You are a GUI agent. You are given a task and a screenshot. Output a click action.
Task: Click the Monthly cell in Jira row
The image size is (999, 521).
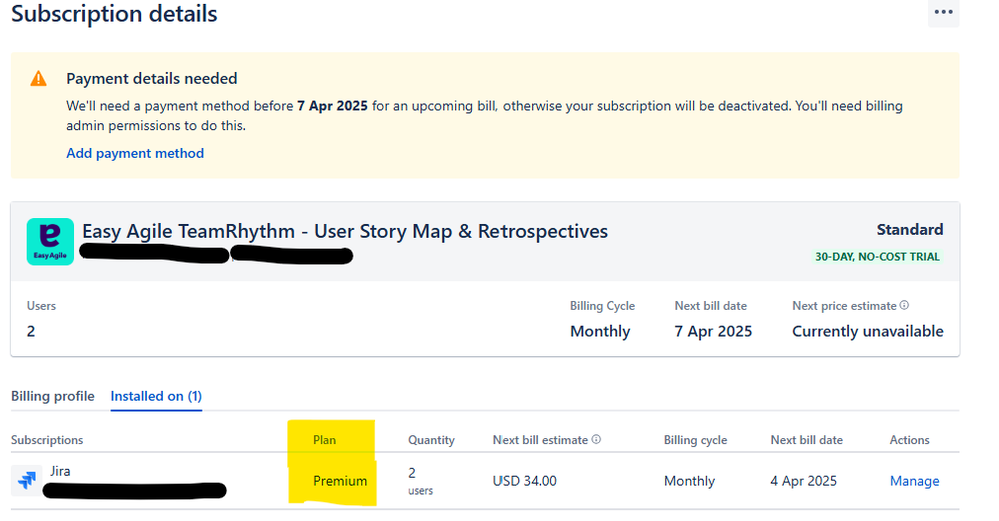tap(689, 481)
